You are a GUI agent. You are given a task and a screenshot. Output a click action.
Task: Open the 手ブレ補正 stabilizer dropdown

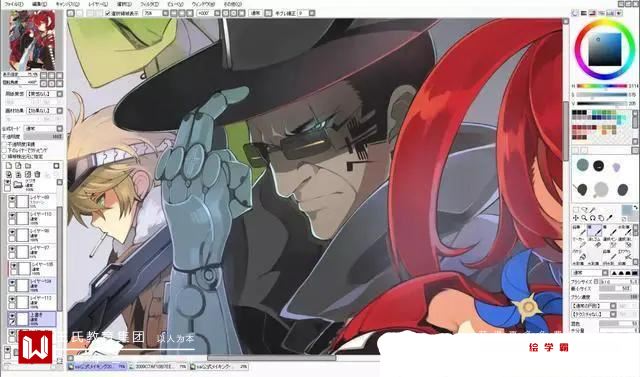pos(312,13)
